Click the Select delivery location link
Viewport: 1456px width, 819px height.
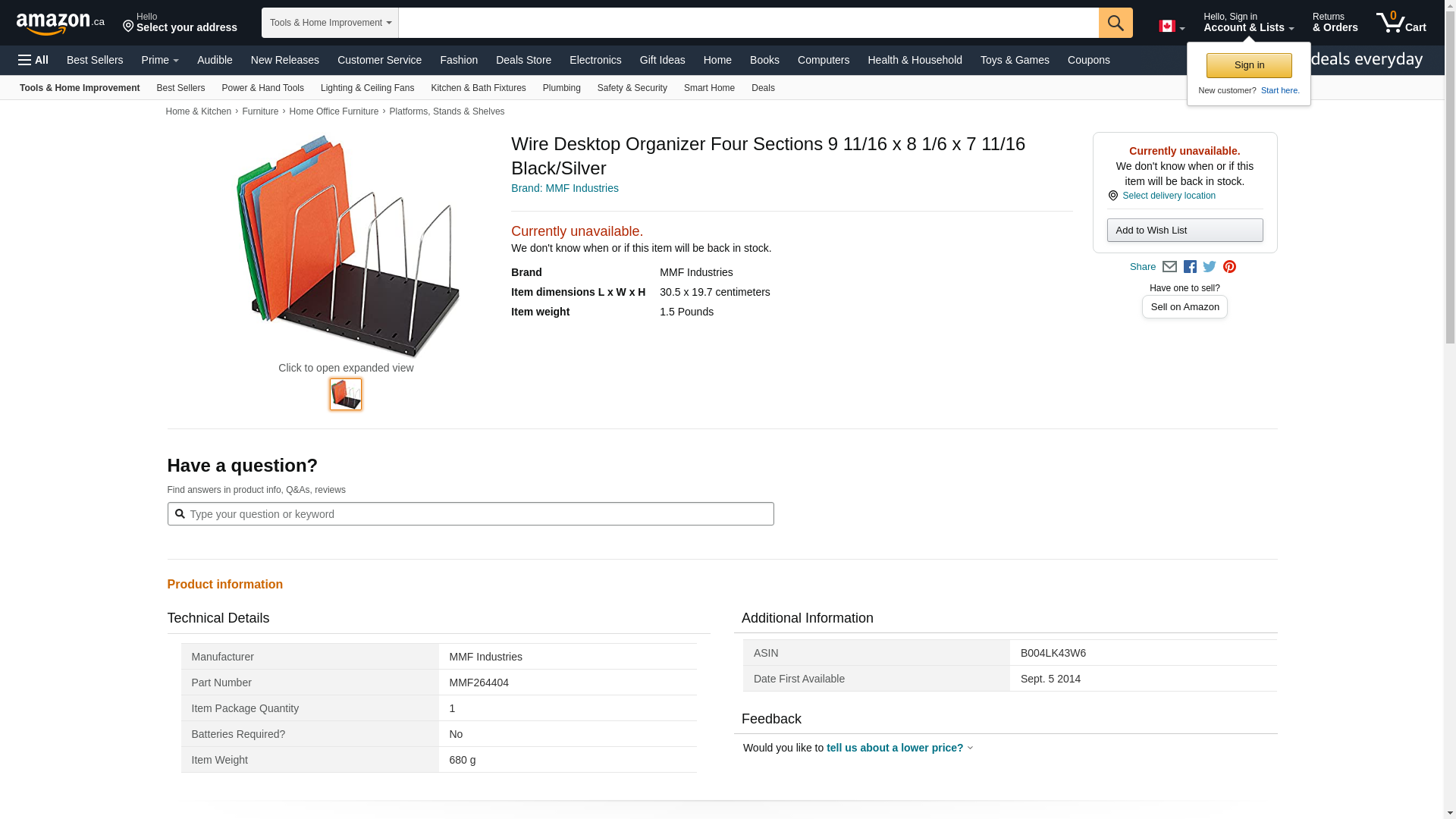coord(1168,196)
